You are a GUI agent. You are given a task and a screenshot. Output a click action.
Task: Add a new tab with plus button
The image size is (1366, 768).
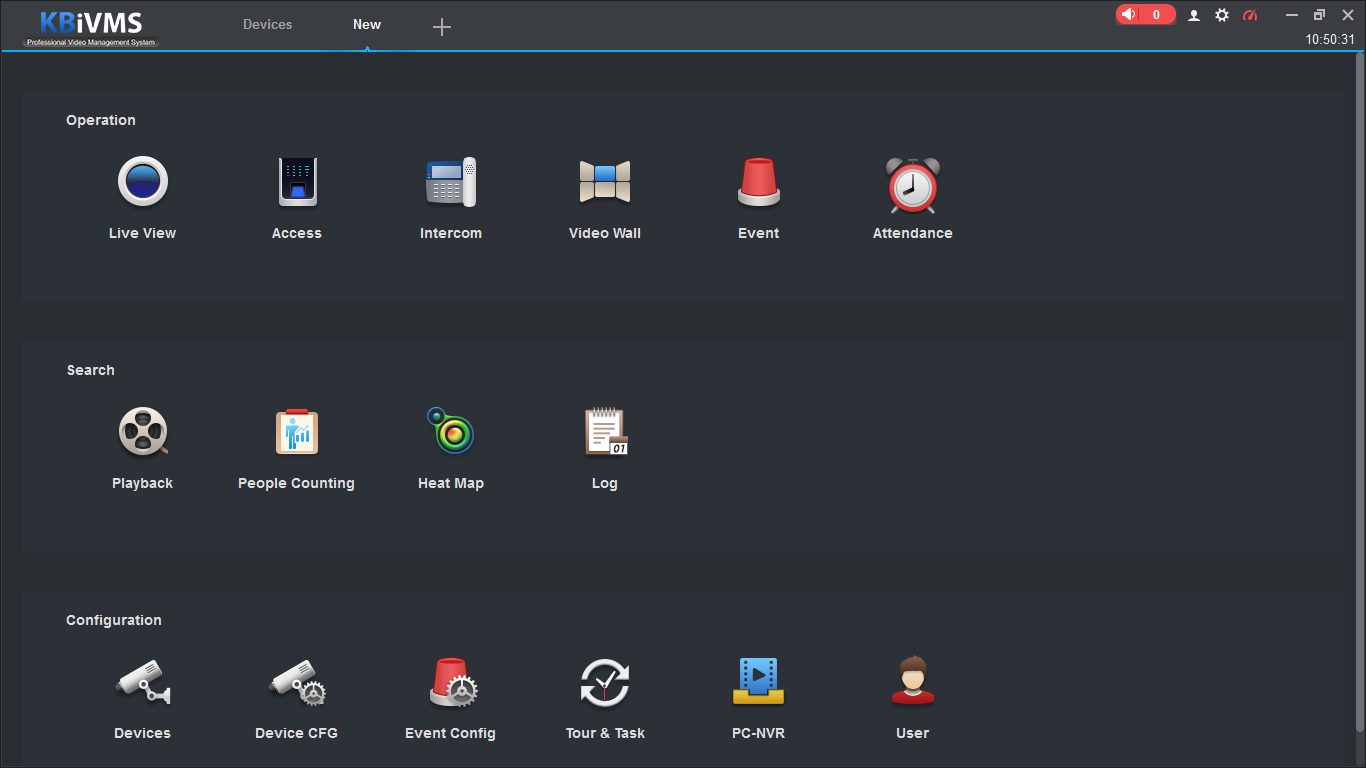pos(442,27)
